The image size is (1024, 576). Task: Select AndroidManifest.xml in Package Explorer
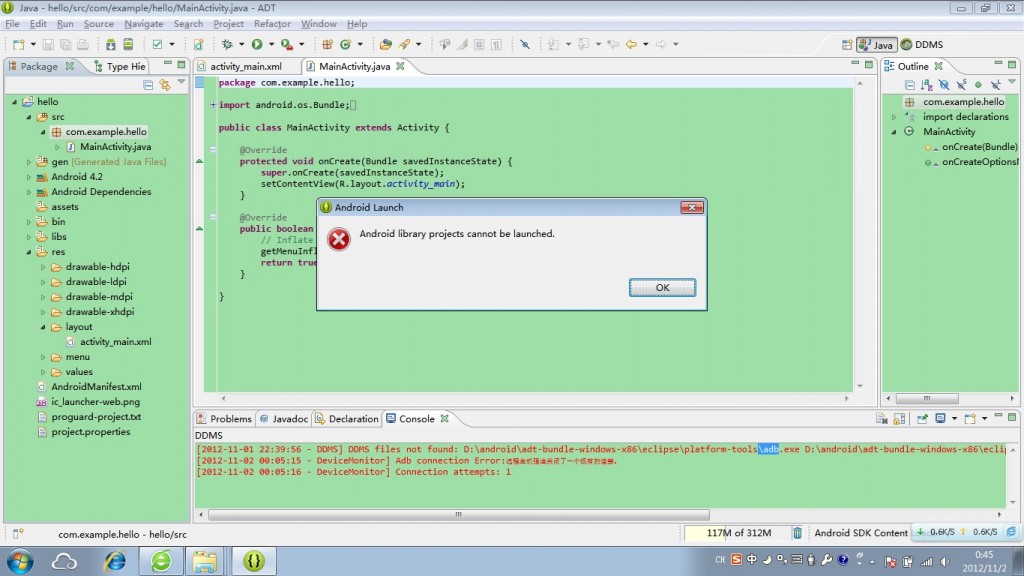[x=96, y=387]
